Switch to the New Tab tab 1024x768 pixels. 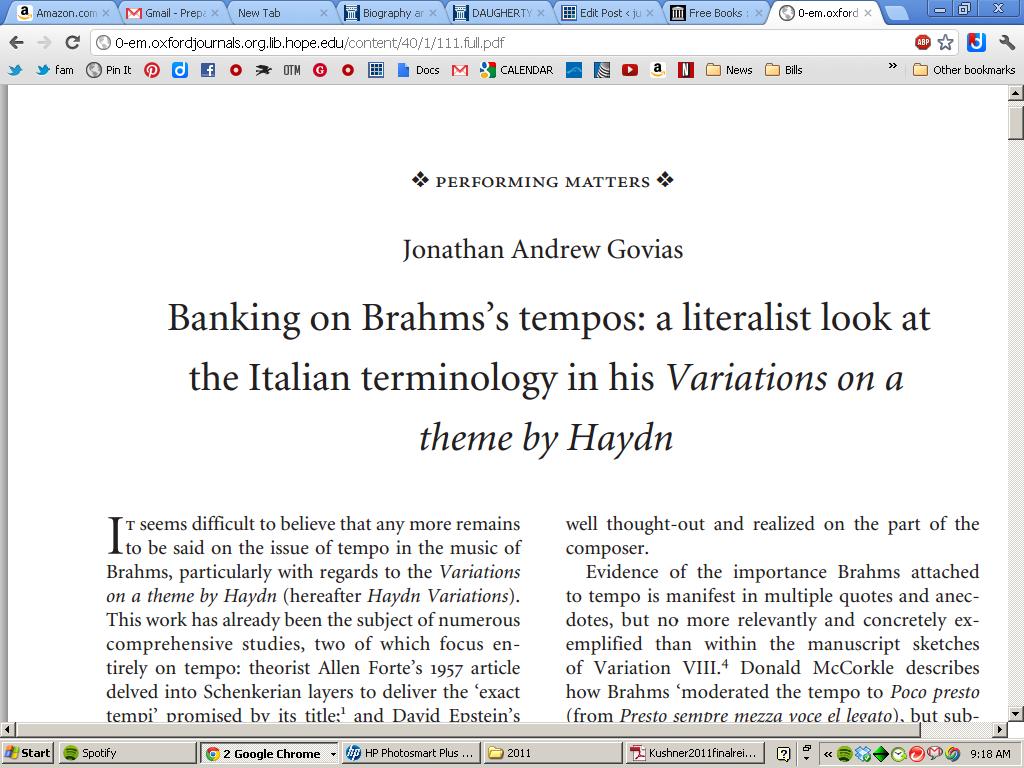coord(280,12)
